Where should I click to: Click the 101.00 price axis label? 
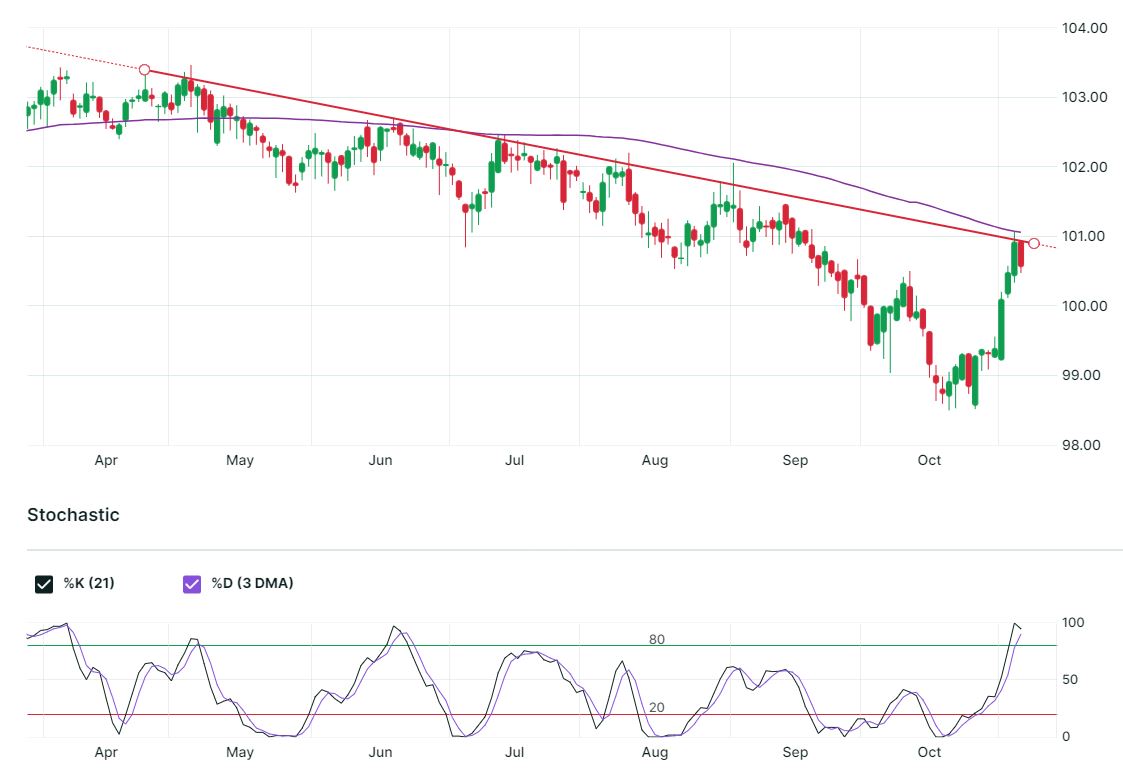[x=1084, y=236]
